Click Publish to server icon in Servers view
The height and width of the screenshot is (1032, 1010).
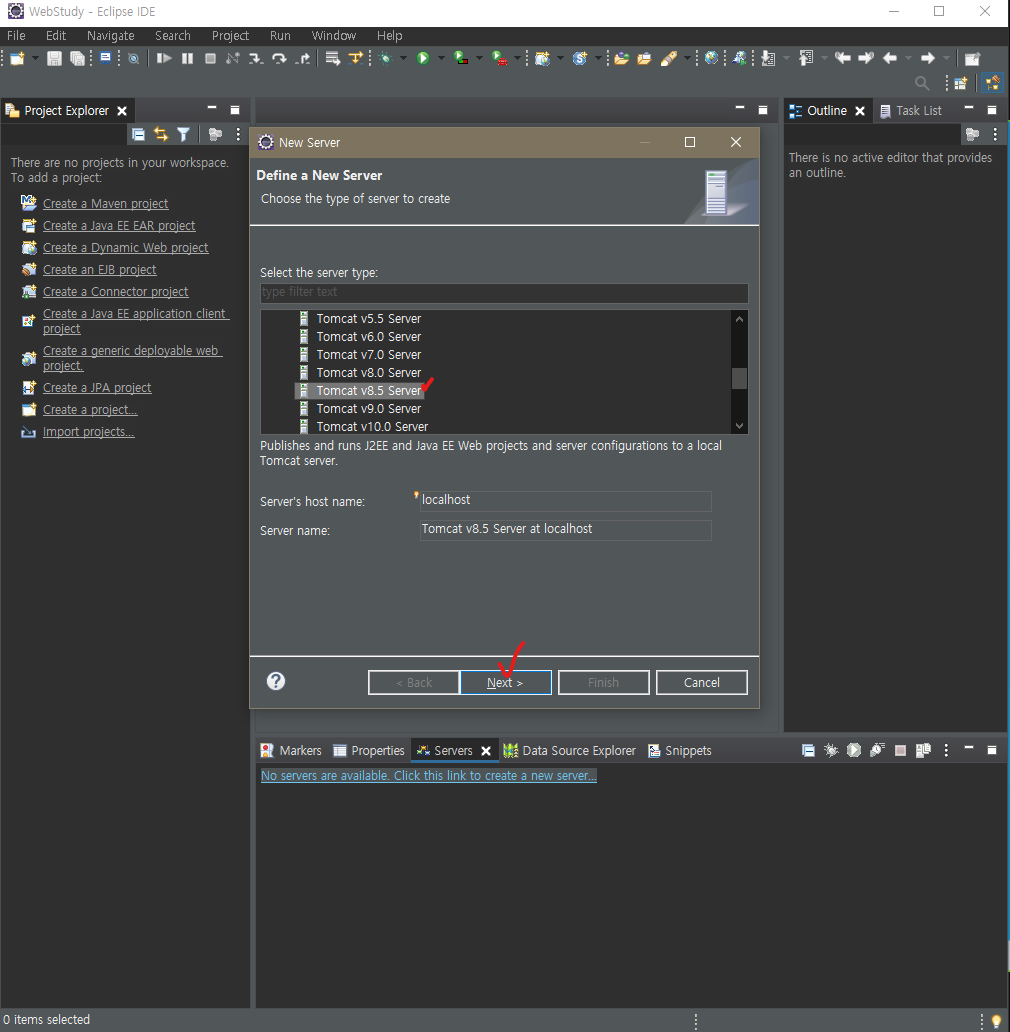tap(923, 750)
